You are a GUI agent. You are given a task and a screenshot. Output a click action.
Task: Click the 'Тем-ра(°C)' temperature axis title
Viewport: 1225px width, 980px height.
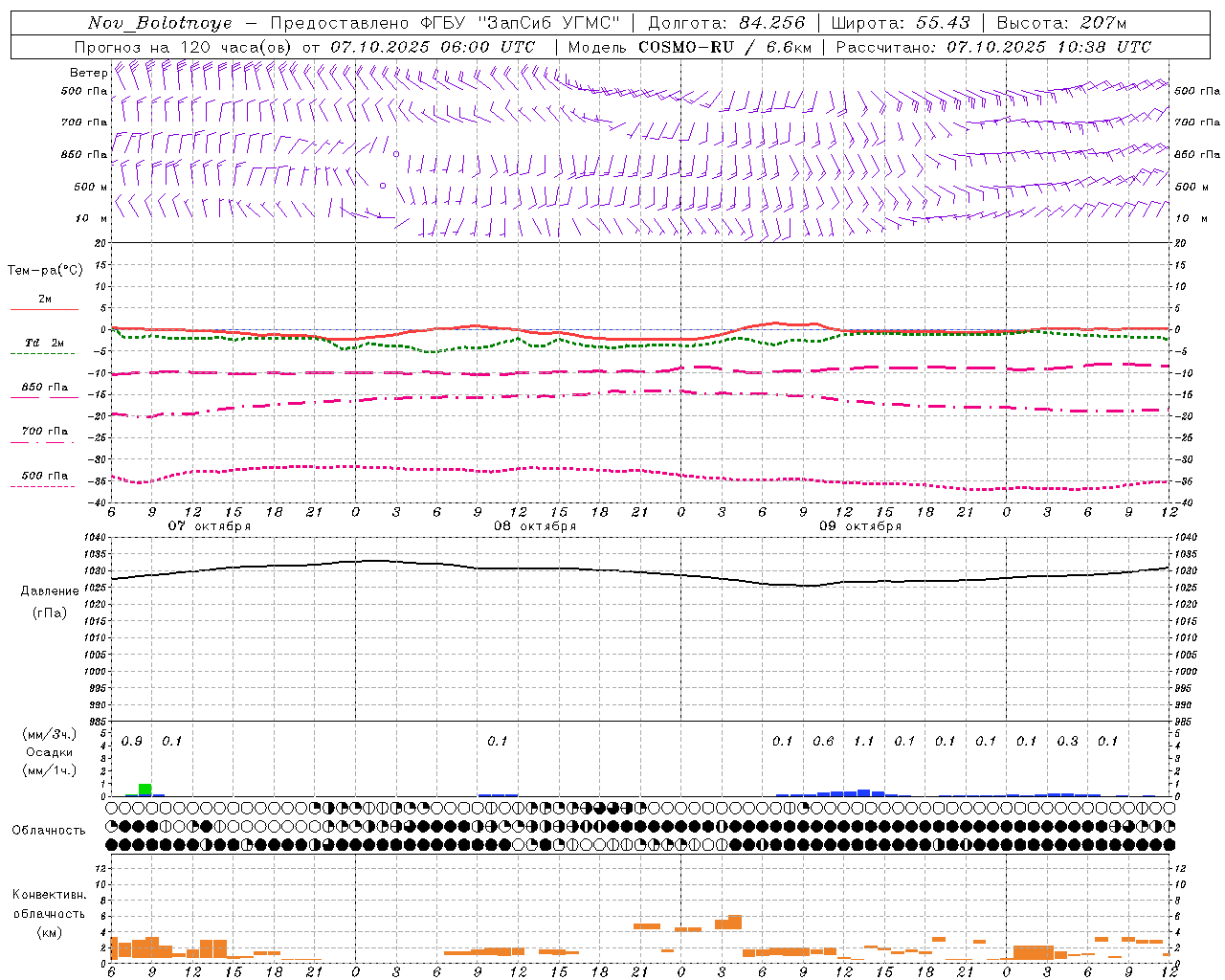pos(45,271)
